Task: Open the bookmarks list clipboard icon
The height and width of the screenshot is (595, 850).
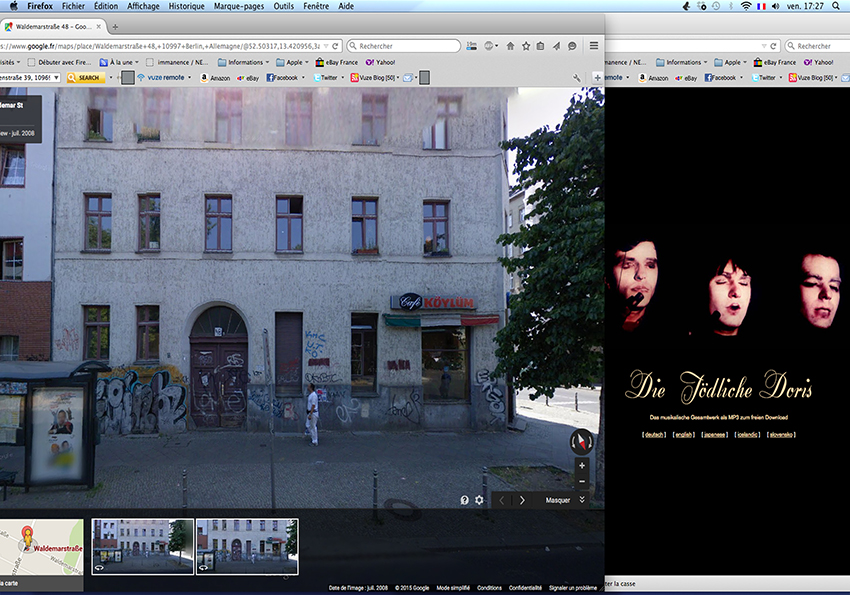Action: pos(540,46)
